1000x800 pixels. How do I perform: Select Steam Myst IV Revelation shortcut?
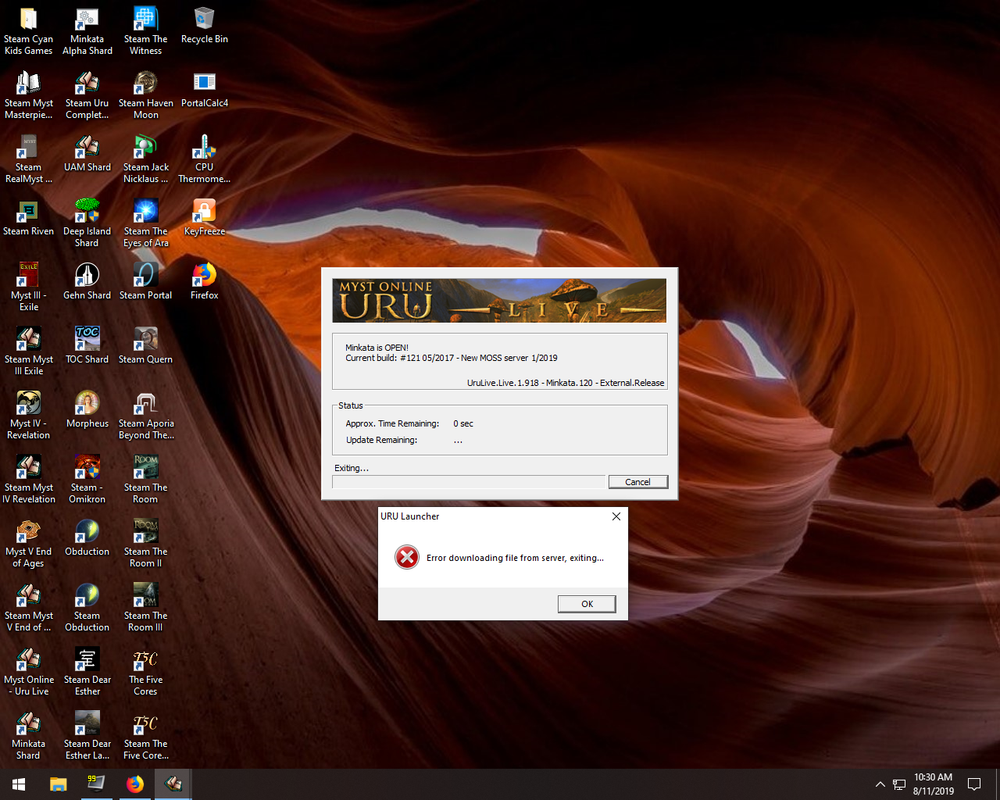tap(29, 480)
